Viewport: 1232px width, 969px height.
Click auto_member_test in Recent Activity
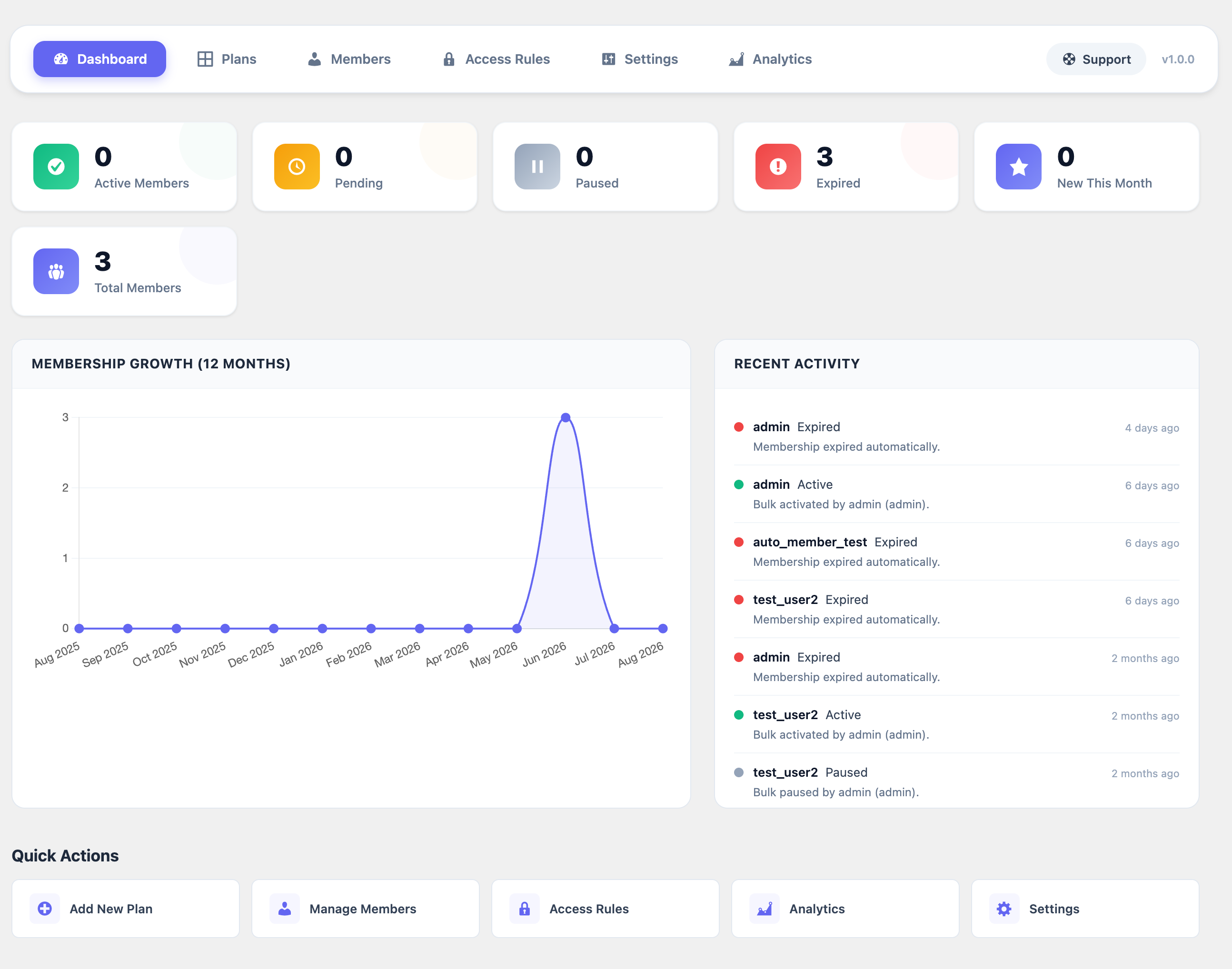[x=809, y=542]
